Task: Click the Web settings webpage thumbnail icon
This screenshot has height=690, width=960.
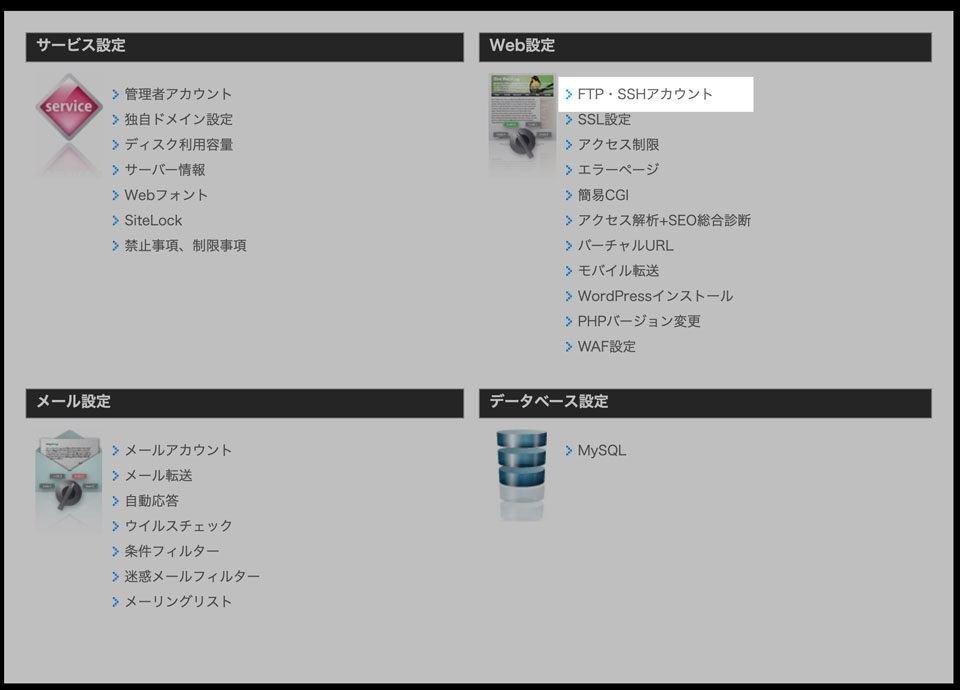Action: tap(522, 117)
